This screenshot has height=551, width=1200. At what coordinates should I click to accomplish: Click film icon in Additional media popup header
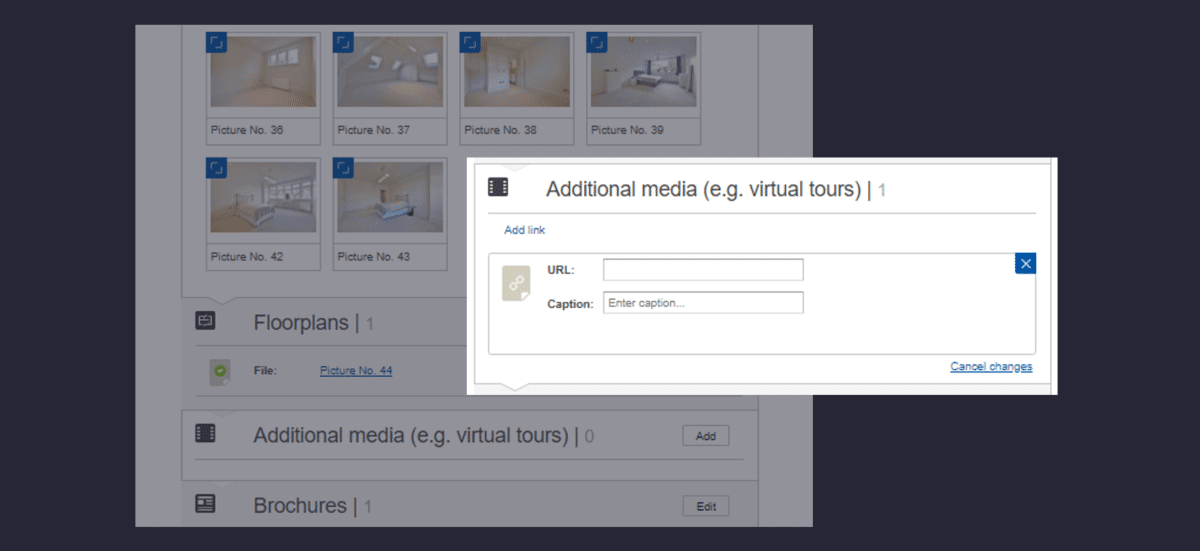498,186
